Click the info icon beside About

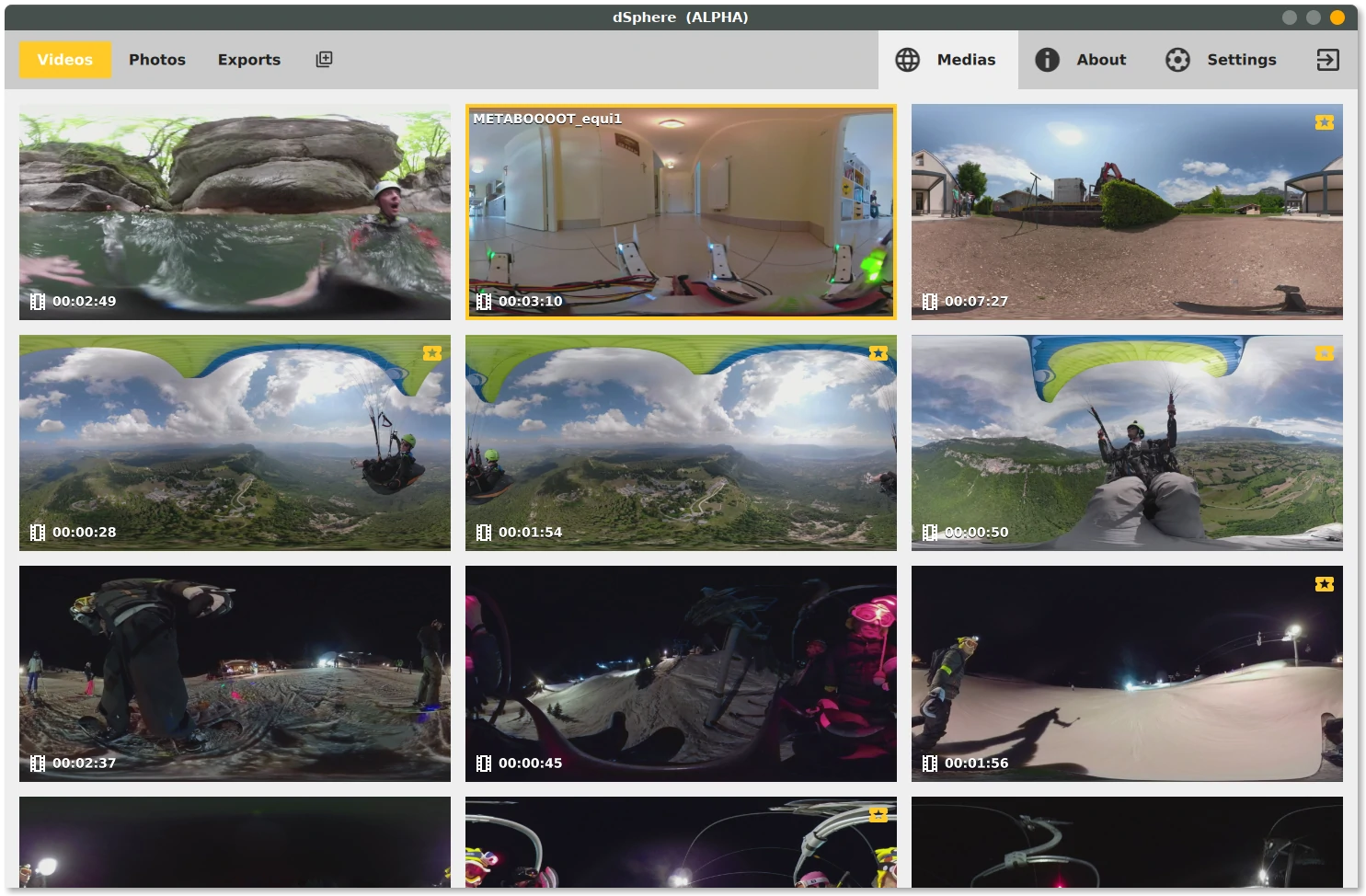(1047, 60)
